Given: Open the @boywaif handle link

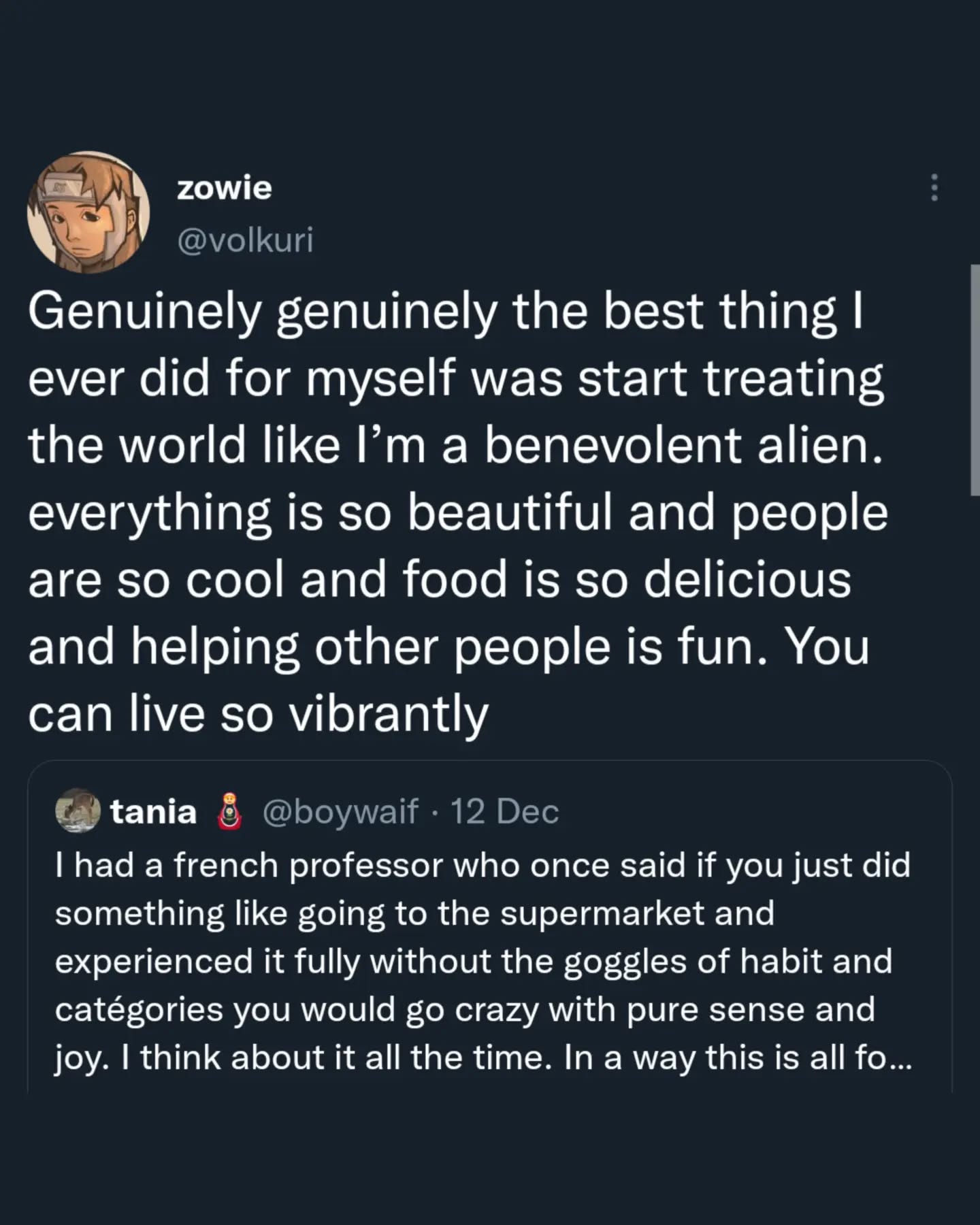Looking at the screenshot, I should [x=340, y=811].
